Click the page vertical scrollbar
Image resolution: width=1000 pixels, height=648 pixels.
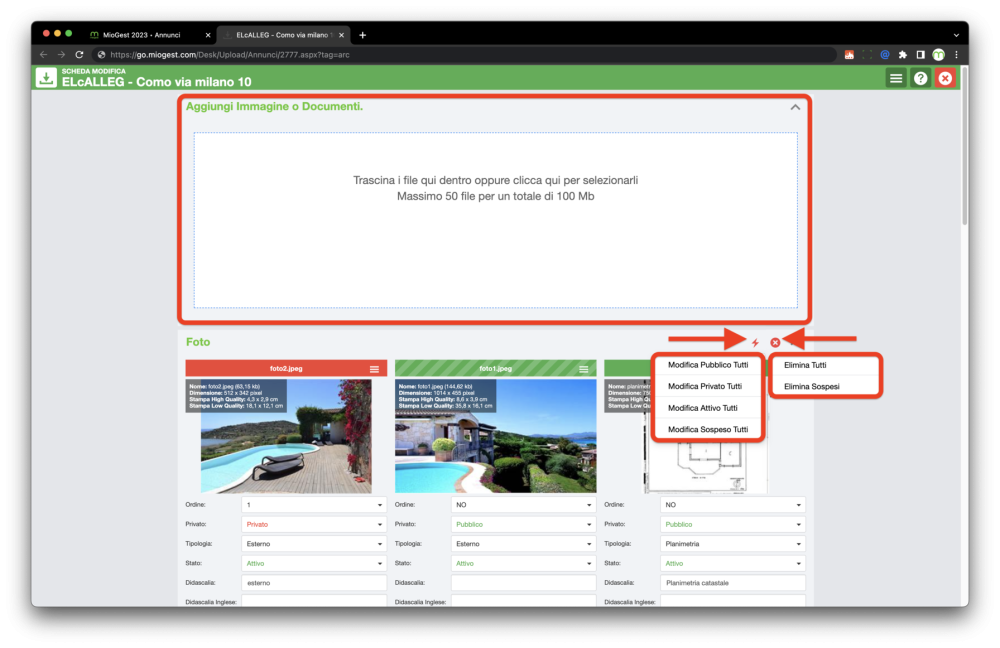click(x=964, y=145)
